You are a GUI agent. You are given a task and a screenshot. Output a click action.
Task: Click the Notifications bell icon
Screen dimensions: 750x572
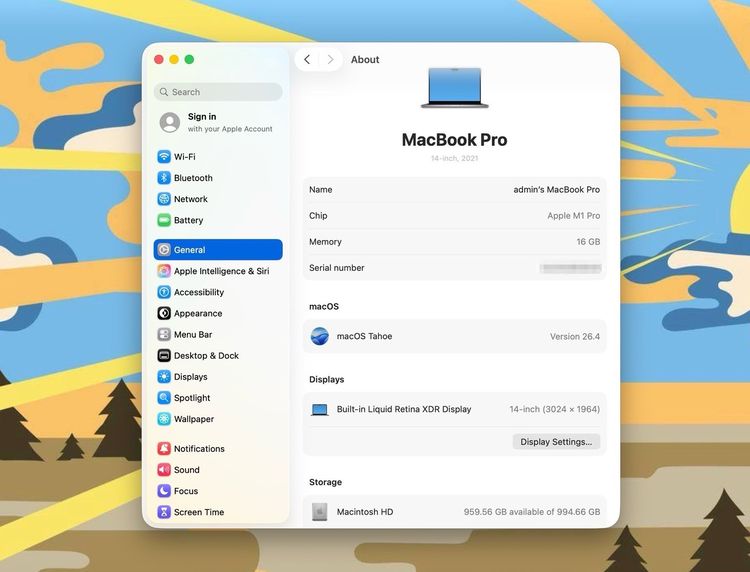pyautogui.click(x=164, y=449)
